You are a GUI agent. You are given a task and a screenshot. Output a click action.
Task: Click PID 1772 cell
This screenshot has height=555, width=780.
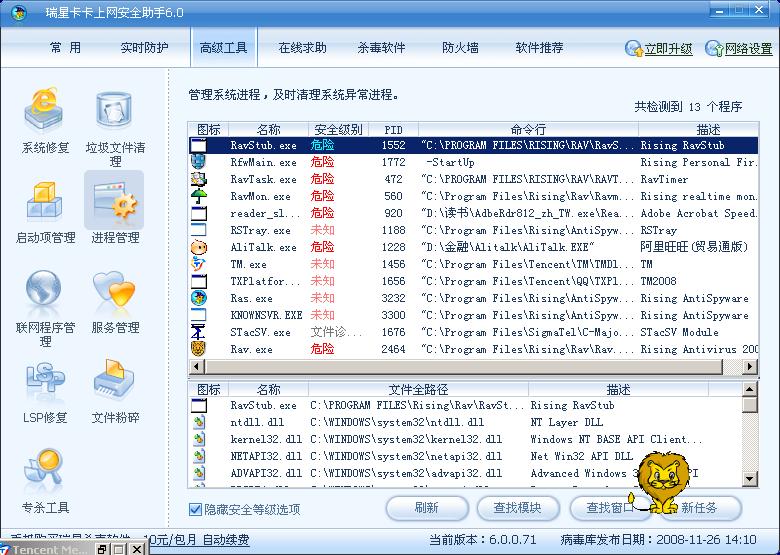tap(393, 162)
